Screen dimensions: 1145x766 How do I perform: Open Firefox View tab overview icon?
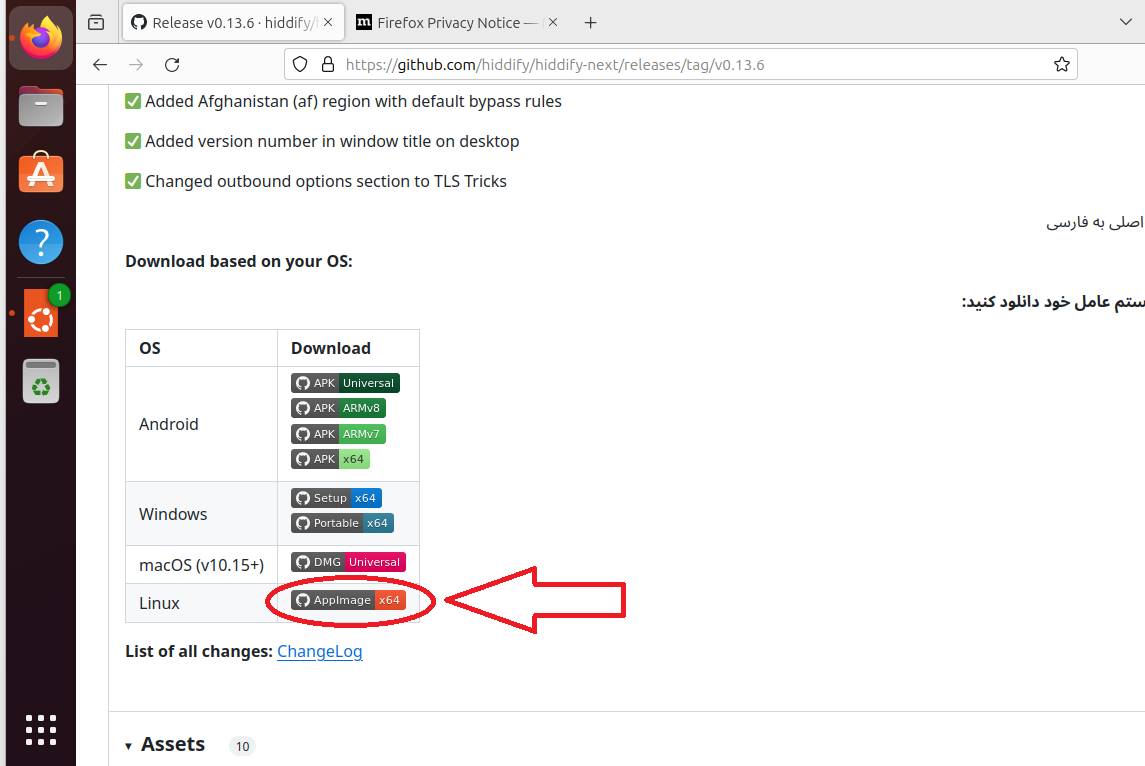click(x=96, y=23)
